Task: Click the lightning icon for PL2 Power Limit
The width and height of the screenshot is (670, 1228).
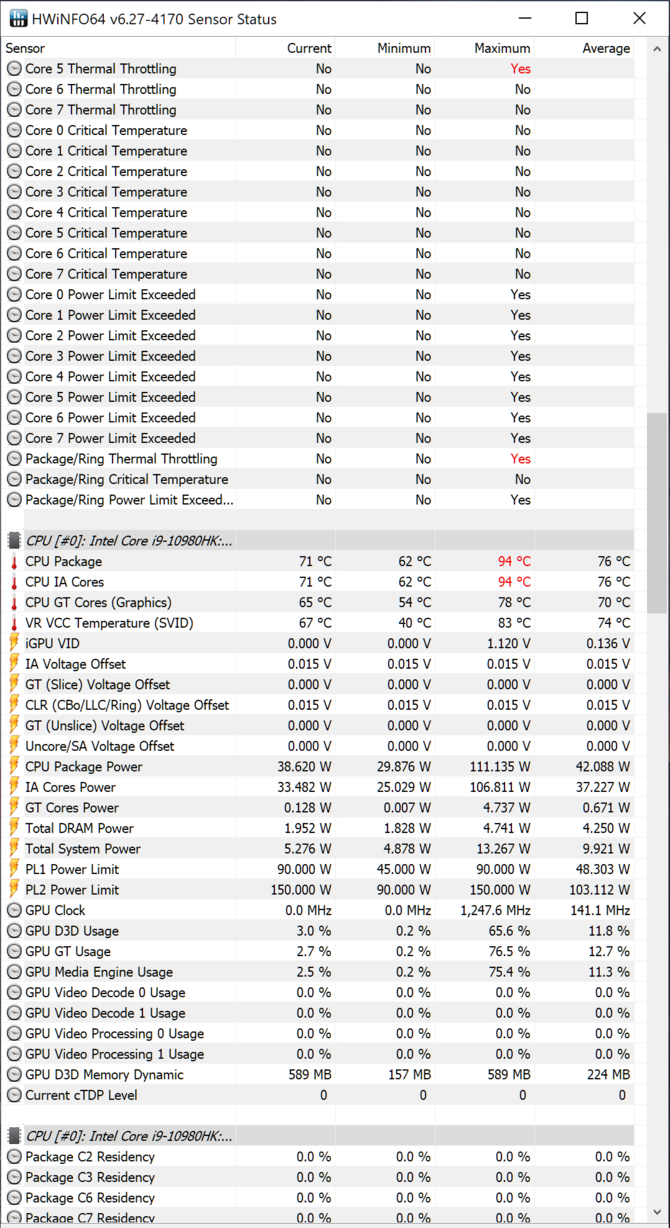Action: pos(14,890)
